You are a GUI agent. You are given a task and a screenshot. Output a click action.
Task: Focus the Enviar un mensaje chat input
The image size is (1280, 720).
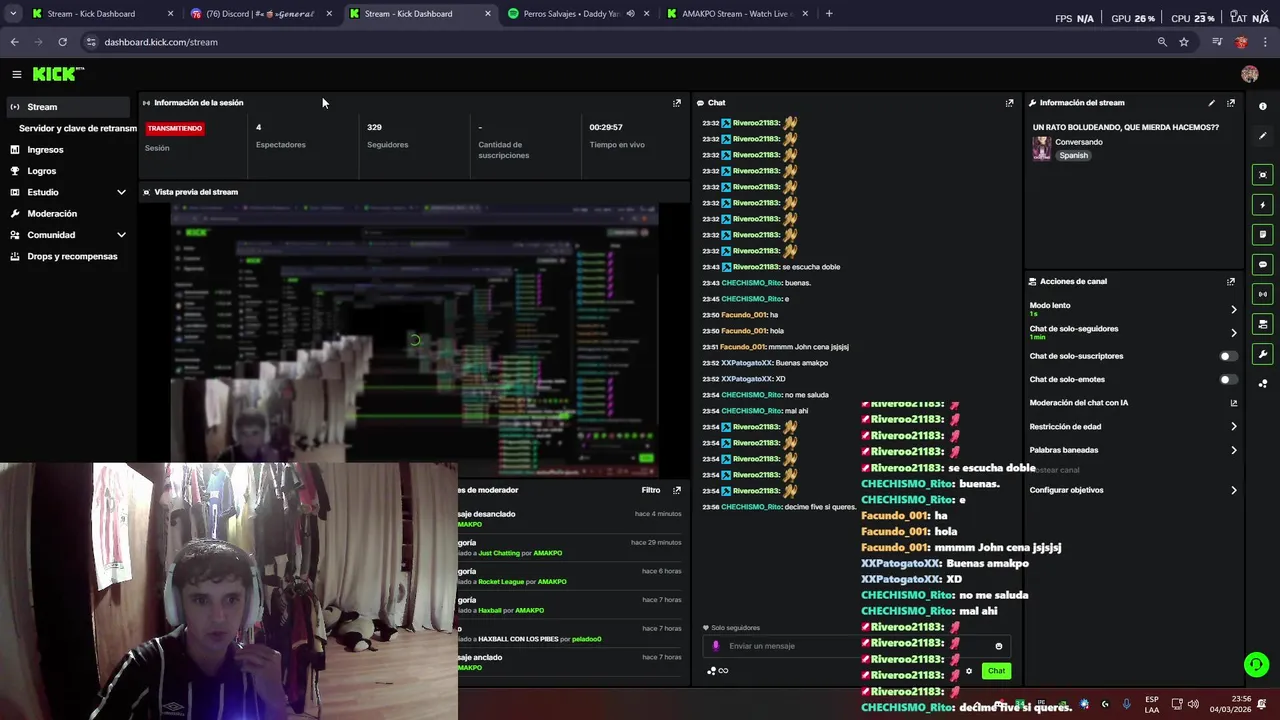tap(855, 646)
